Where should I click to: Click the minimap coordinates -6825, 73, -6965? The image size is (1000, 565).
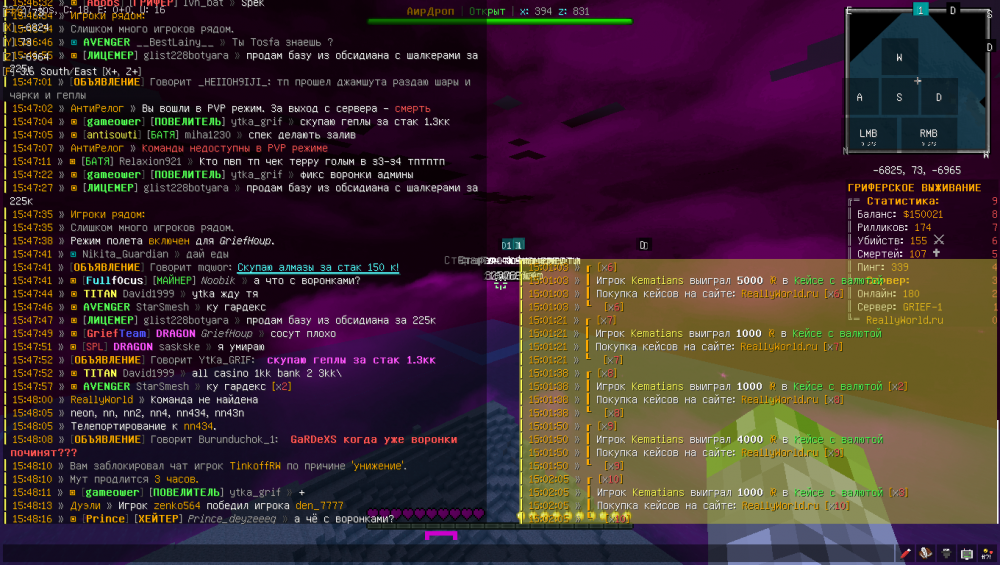(916, 170)
